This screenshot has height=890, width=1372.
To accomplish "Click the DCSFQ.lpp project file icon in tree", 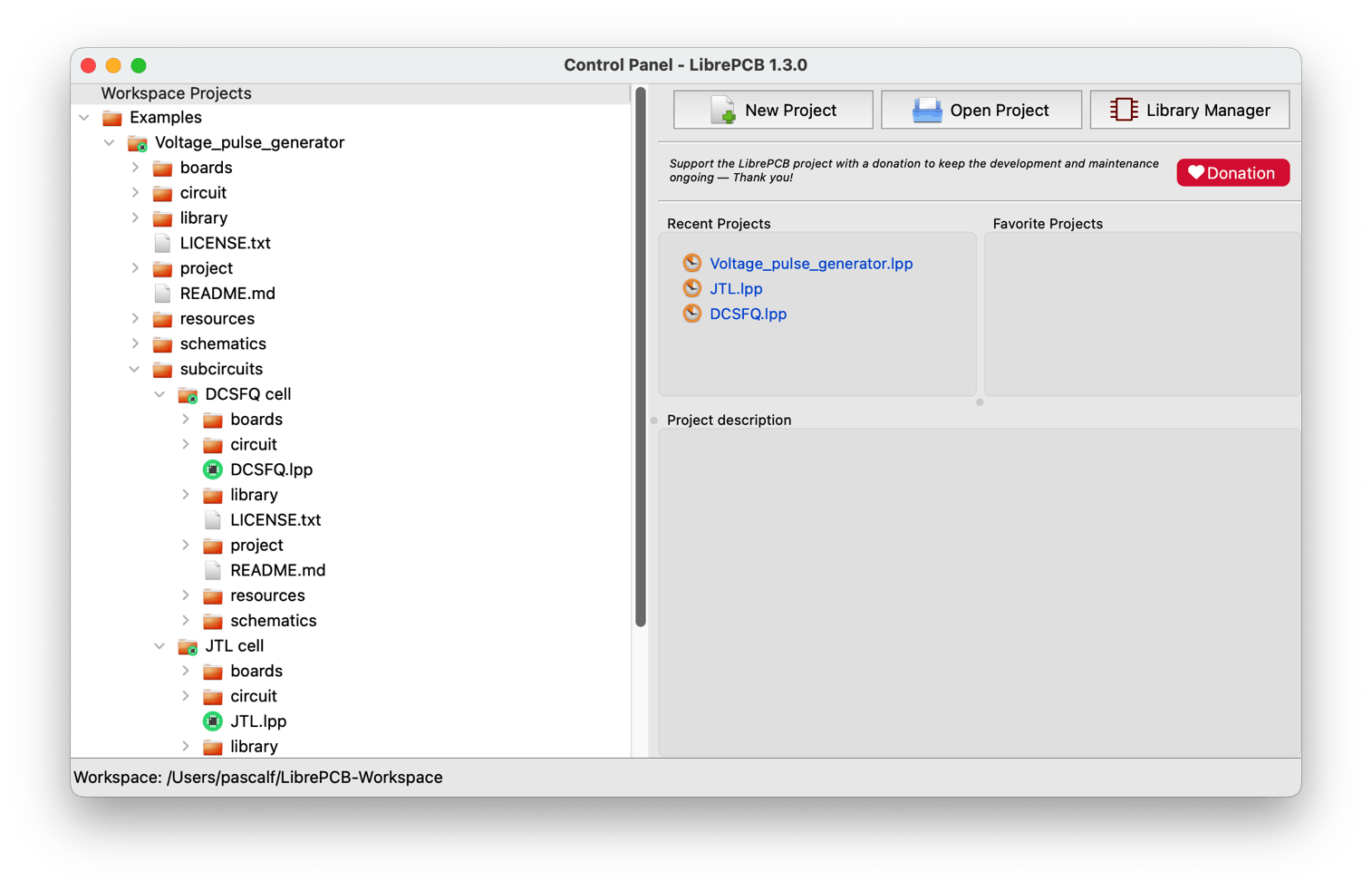I will [x=212, y=469].
